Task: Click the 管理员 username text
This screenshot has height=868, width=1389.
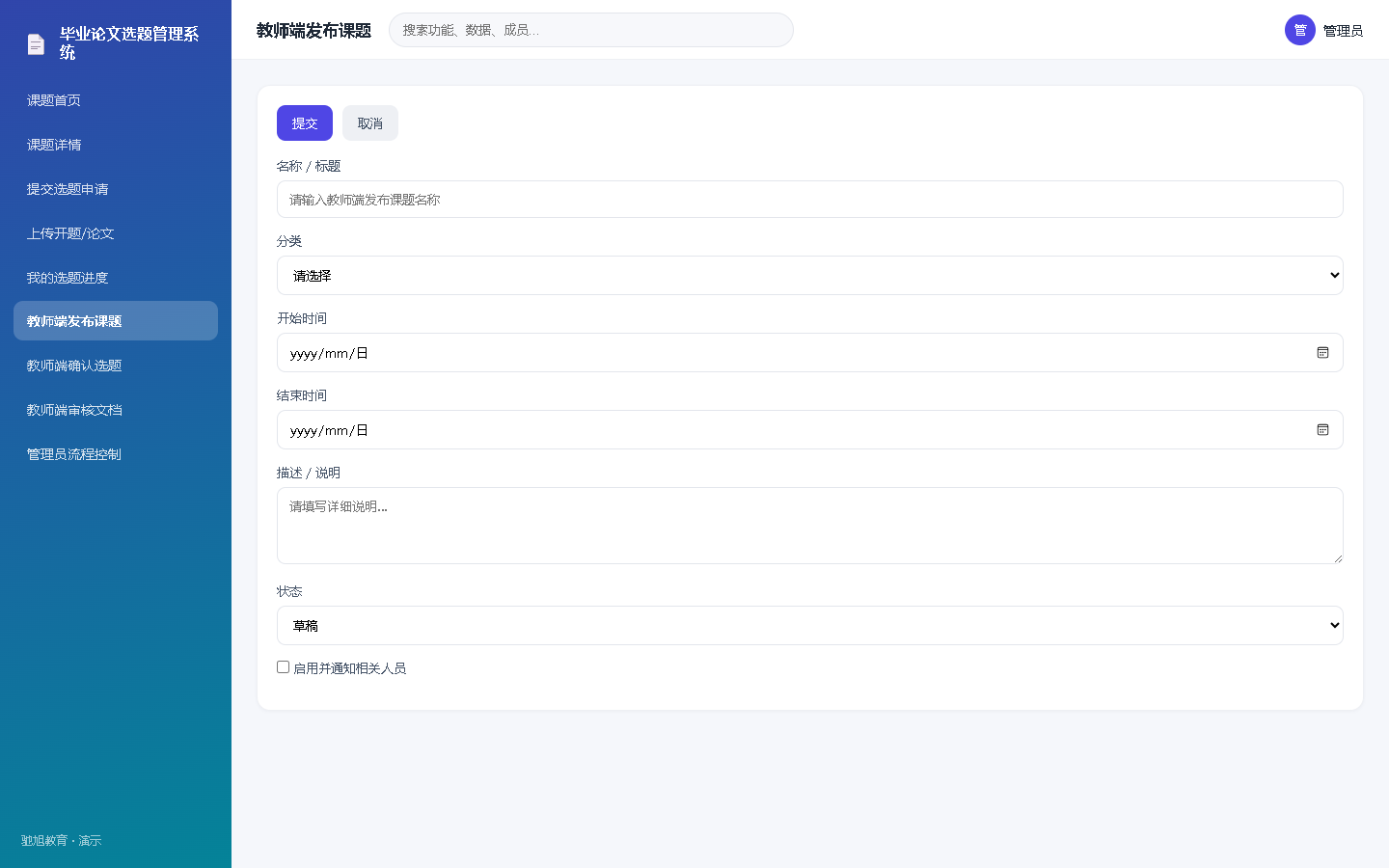Action: tap(1343, 31)
